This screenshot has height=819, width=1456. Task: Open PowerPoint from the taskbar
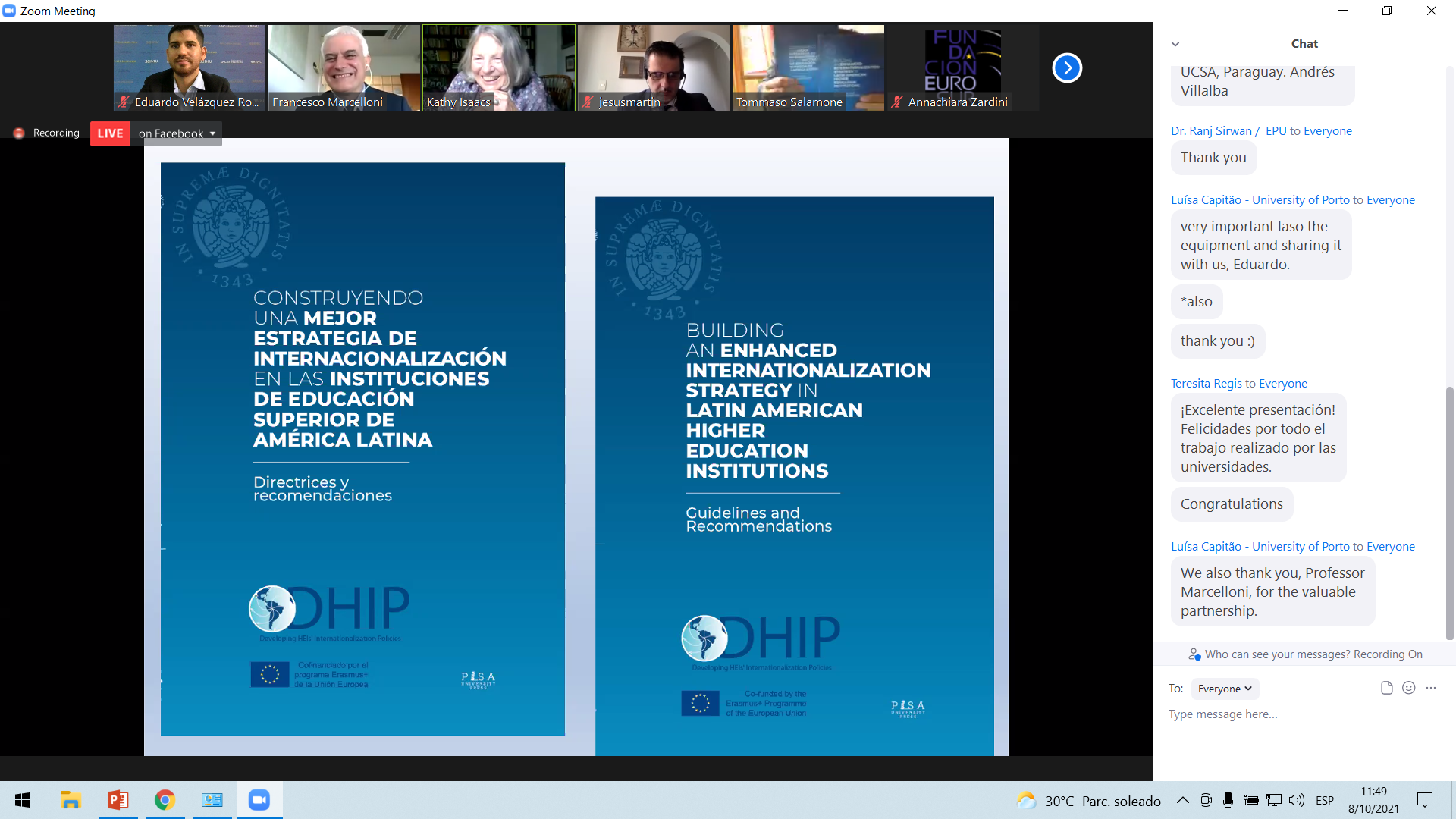(x=118, y=800)
